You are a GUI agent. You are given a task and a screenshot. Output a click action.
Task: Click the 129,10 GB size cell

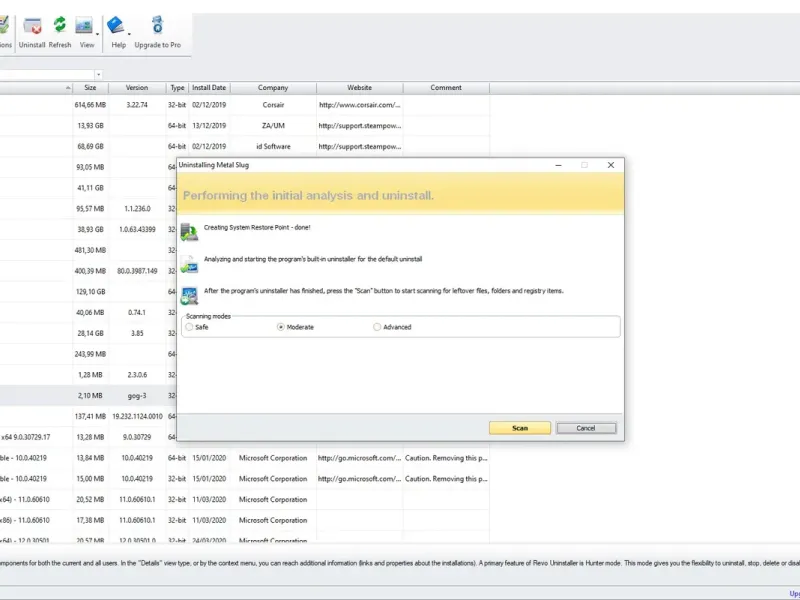[x=90, y=292]
